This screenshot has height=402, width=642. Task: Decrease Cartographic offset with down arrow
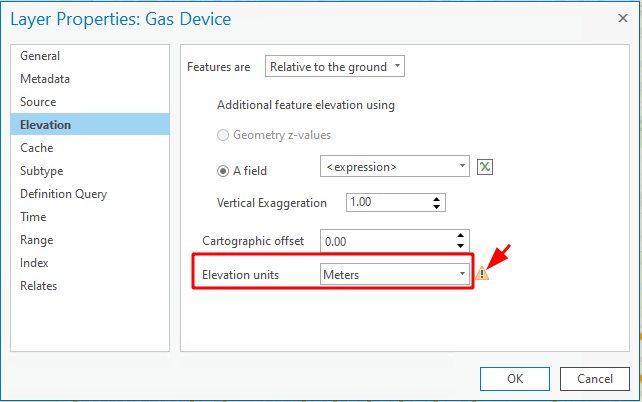[461, 246]
